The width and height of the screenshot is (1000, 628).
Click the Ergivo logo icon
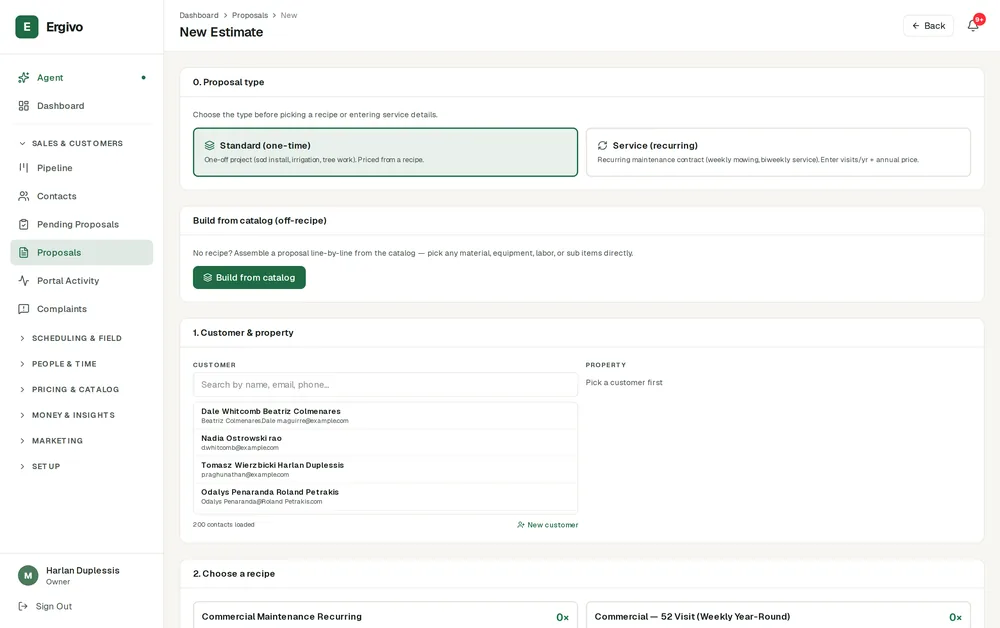click(x=27, y=27)
